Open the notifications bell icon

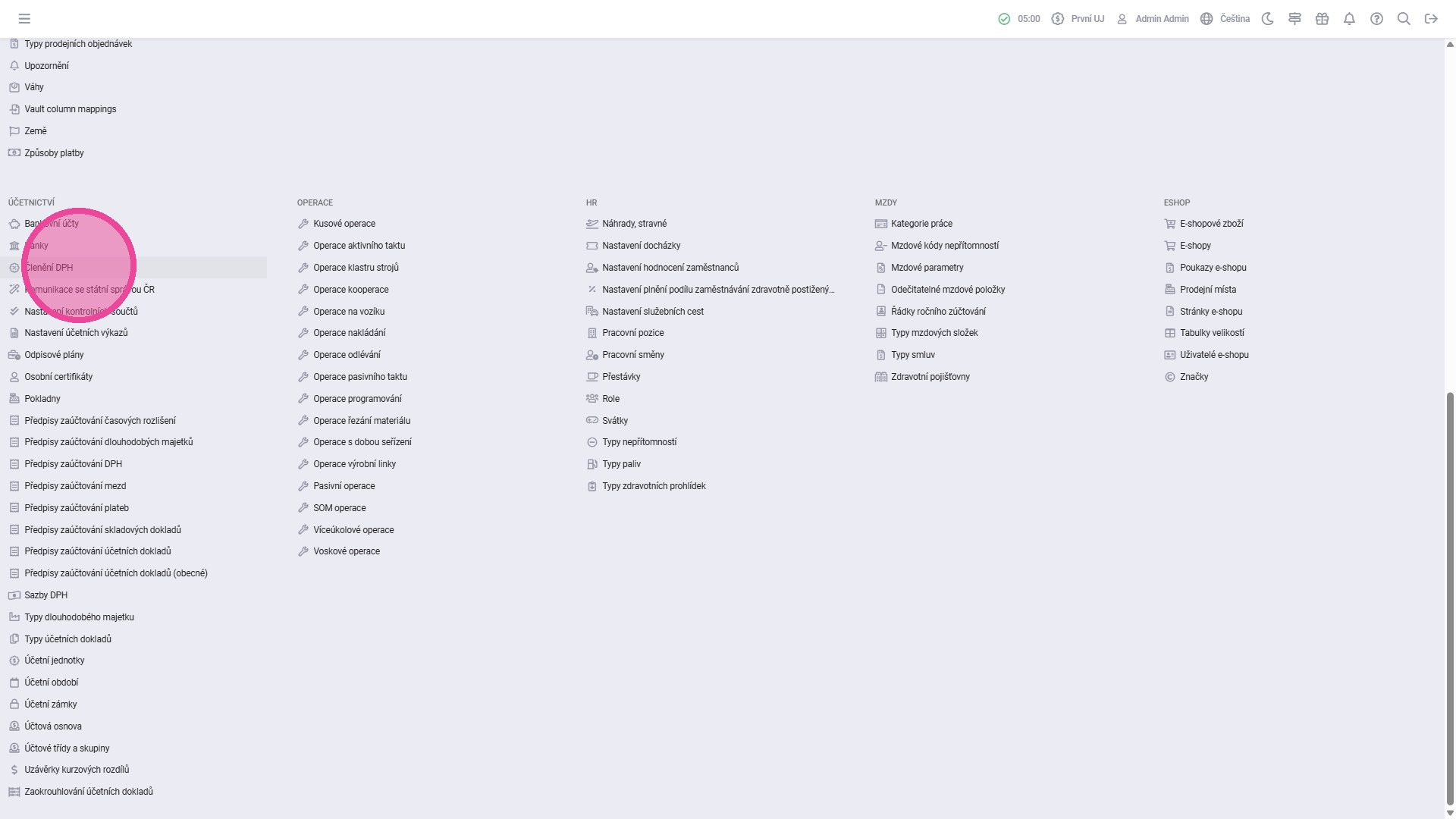pos(1349,19)
